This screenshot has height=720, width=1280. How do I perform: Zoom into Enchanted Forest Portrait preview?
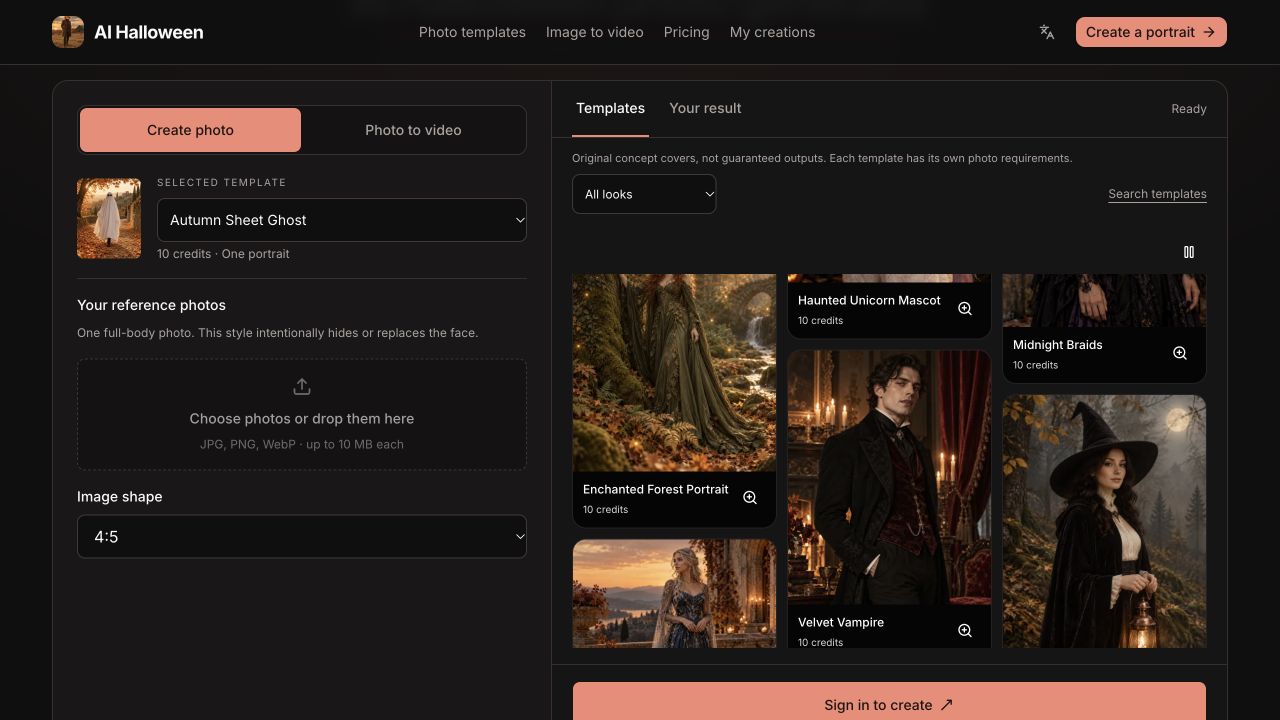[x=750, y=498]
